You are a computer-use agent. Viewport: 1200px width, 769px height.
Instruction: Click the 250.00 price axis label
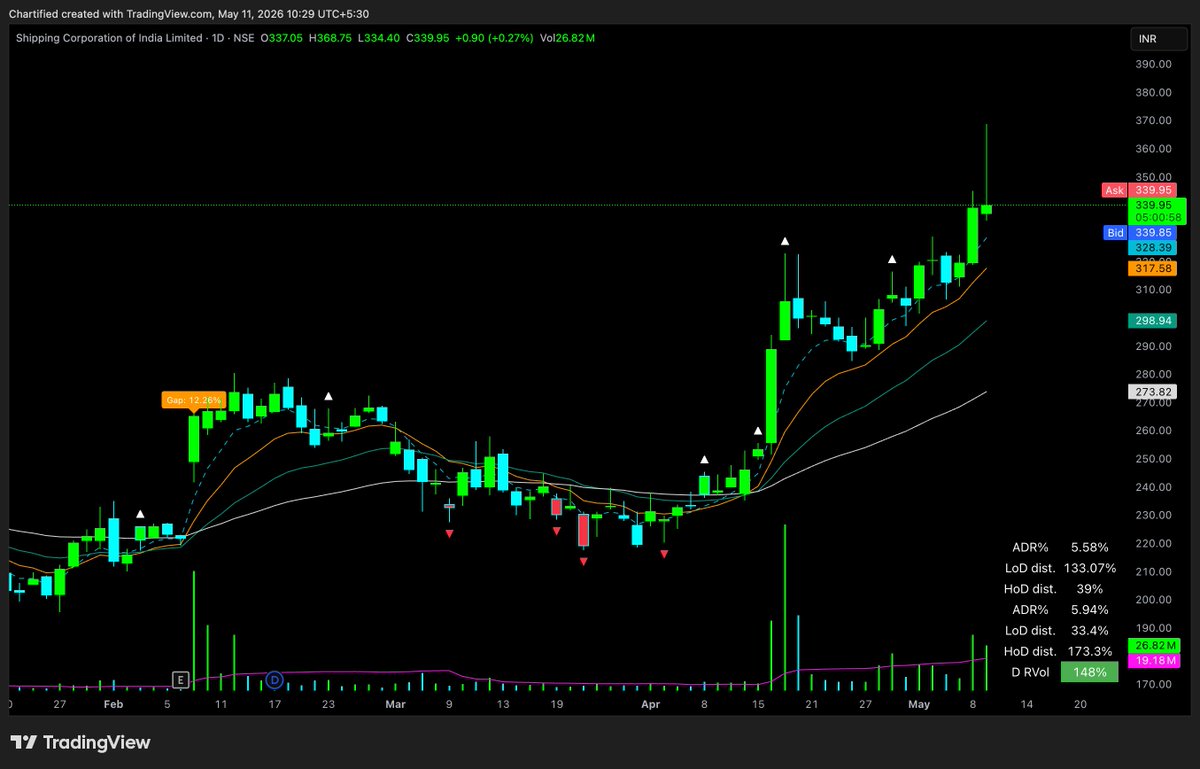[1152, 459]
